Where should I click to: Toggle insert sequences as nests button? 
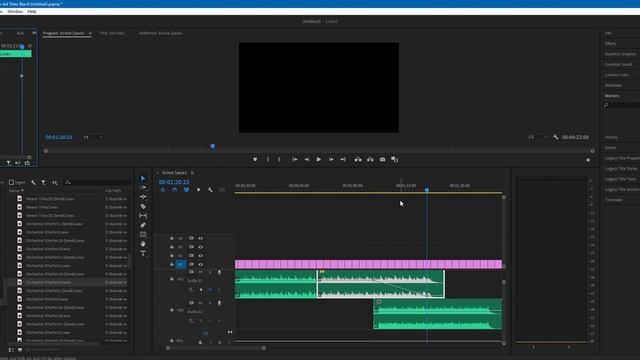[163, 190]
